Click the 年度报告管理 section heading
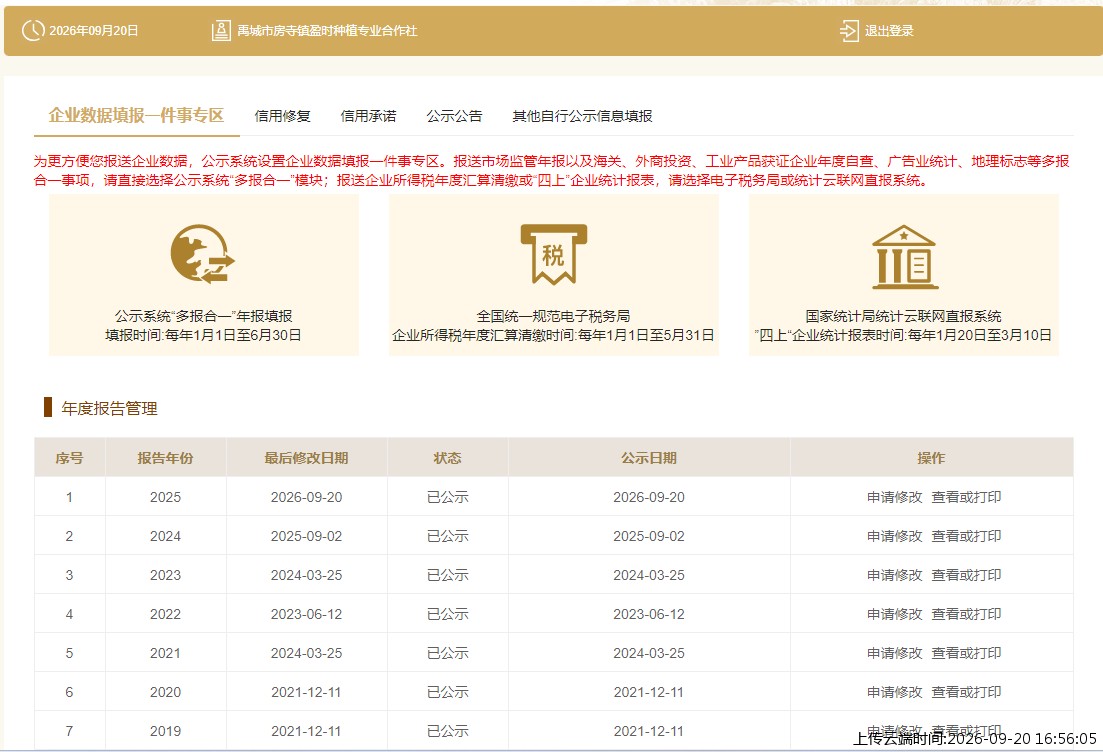The width and height of the screenshot is (1103, 752). (x=109, y=408)
